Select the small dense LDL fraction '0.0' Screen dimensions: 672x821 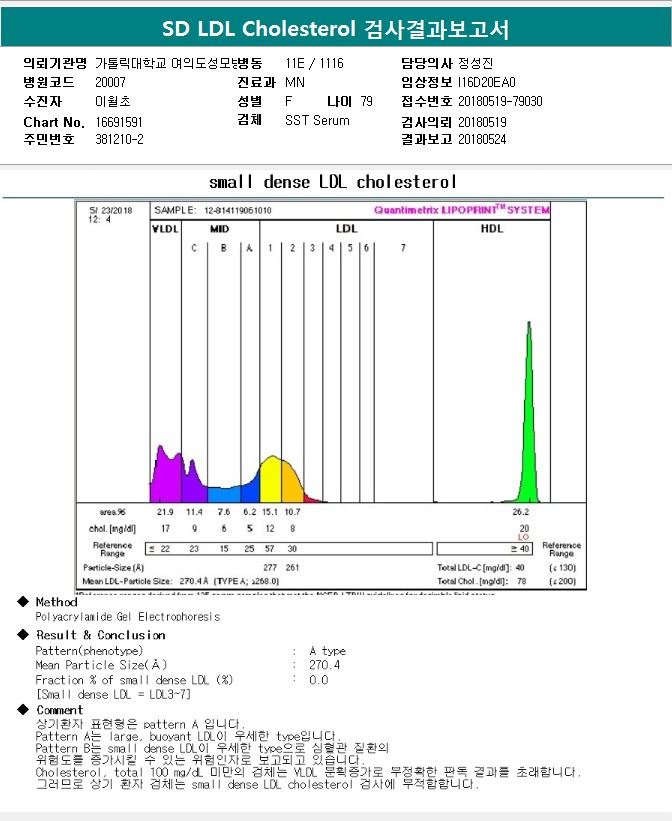[318, 680]
